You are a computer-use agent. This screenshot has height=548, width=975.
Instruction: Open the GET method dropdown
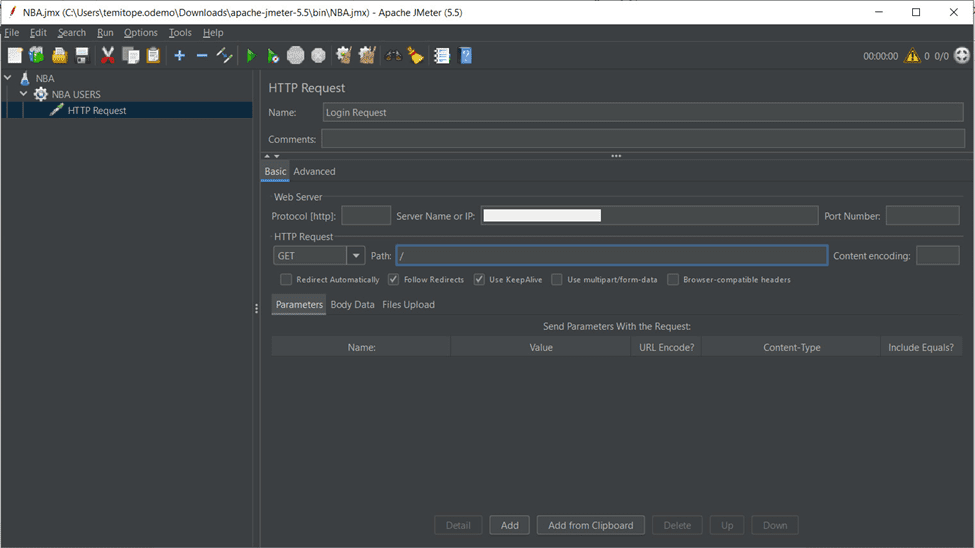(356, 256)
